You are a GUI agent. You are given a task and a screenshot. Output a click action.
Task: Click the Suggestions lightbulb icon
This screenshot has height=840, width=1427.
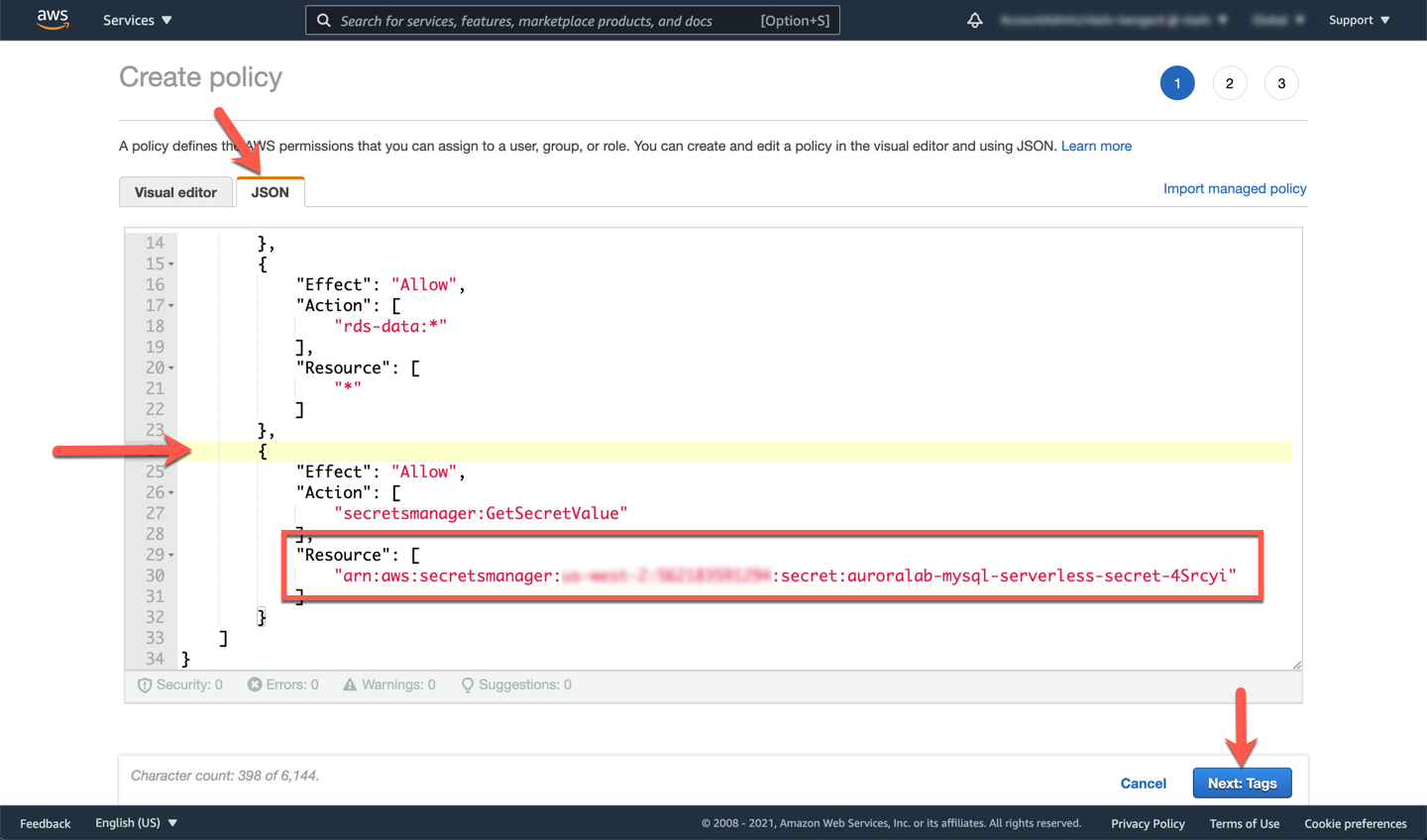point(467,684)
